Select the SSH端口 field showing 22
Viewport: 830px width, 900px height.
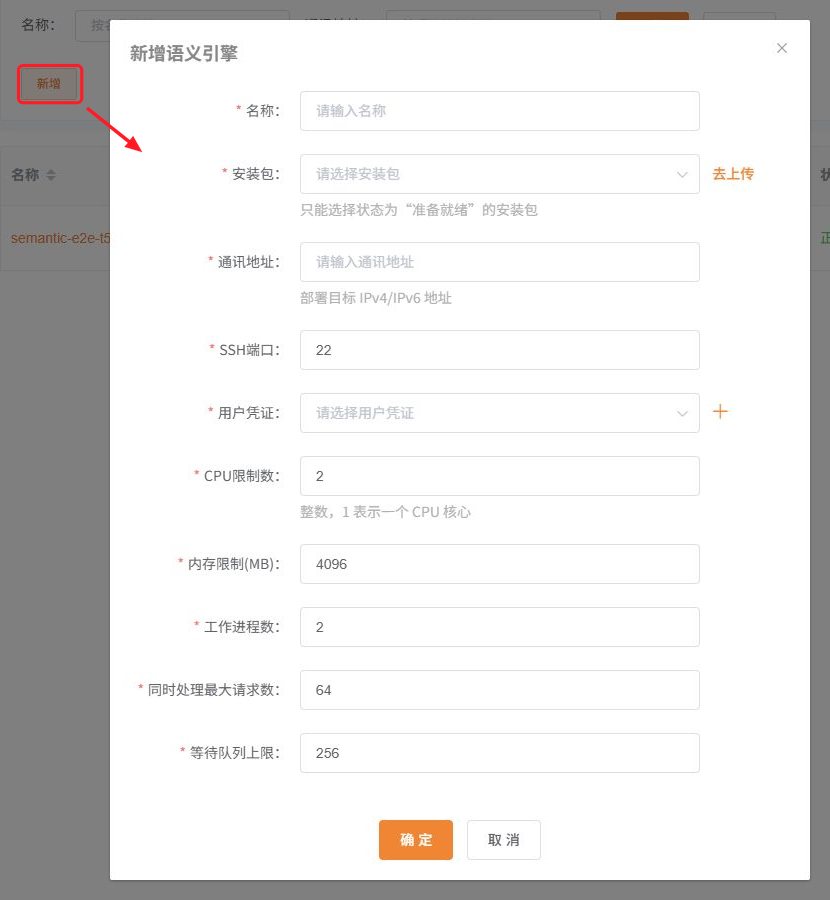(x=499, y=350)
